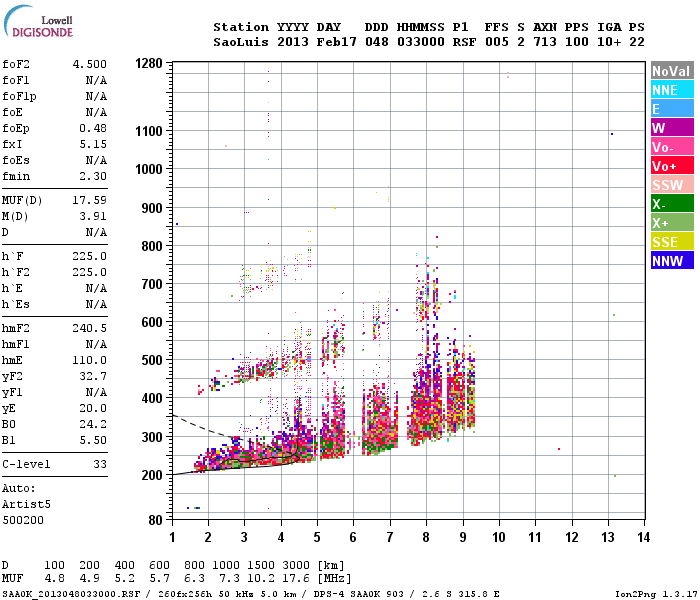
Task: Click the M(D) value 3.91
Action: (x=93, y=216)
